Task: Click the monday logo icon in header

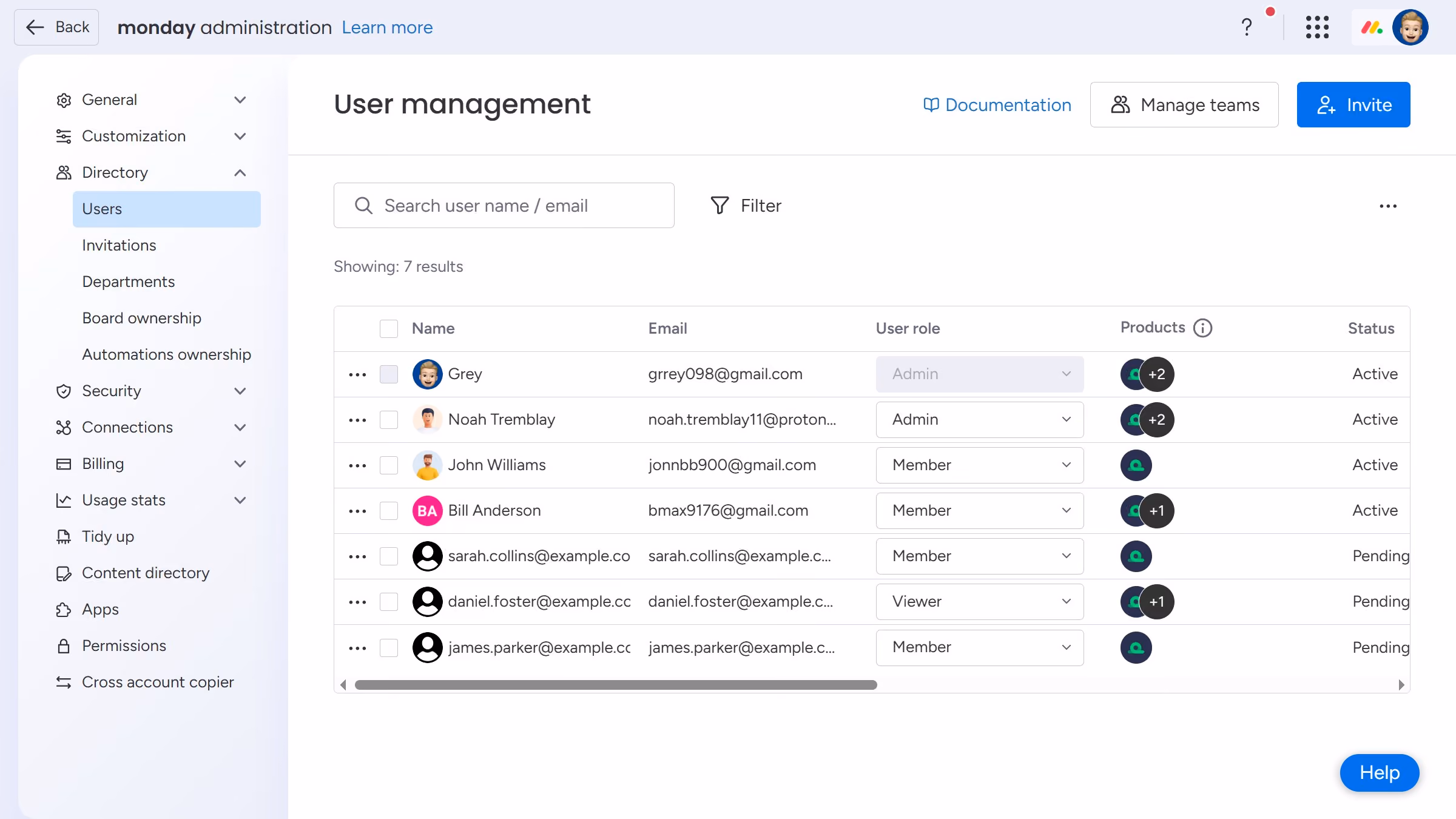Action: click(1372, 27)
